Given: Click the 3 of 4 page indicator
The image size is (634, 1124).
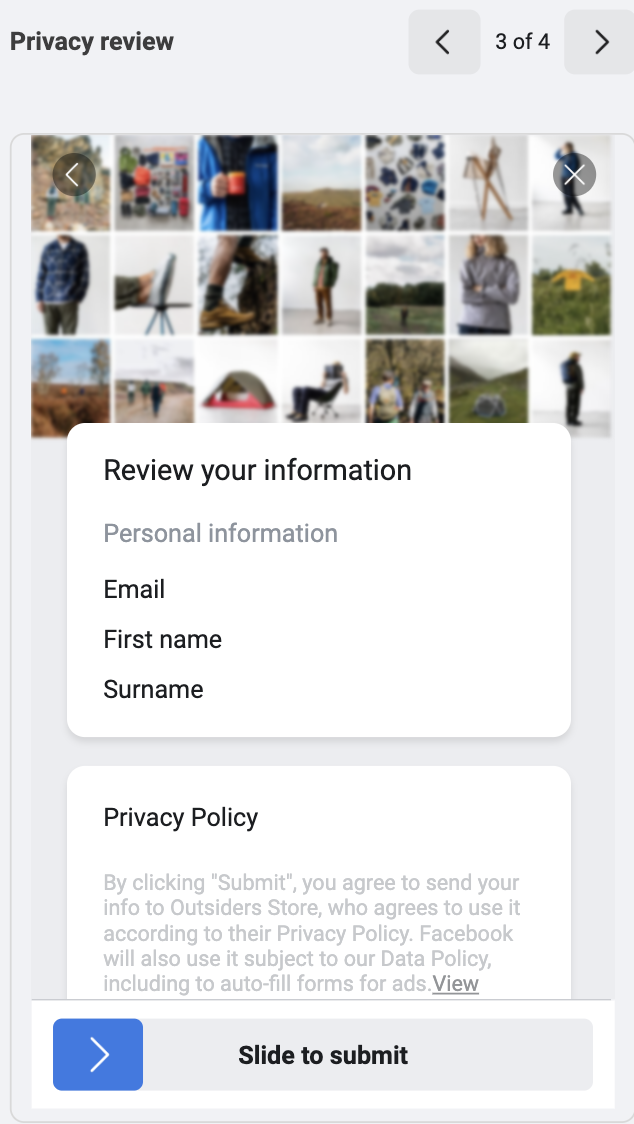Looking at the screenshot, I should click(x=522, y=42).
